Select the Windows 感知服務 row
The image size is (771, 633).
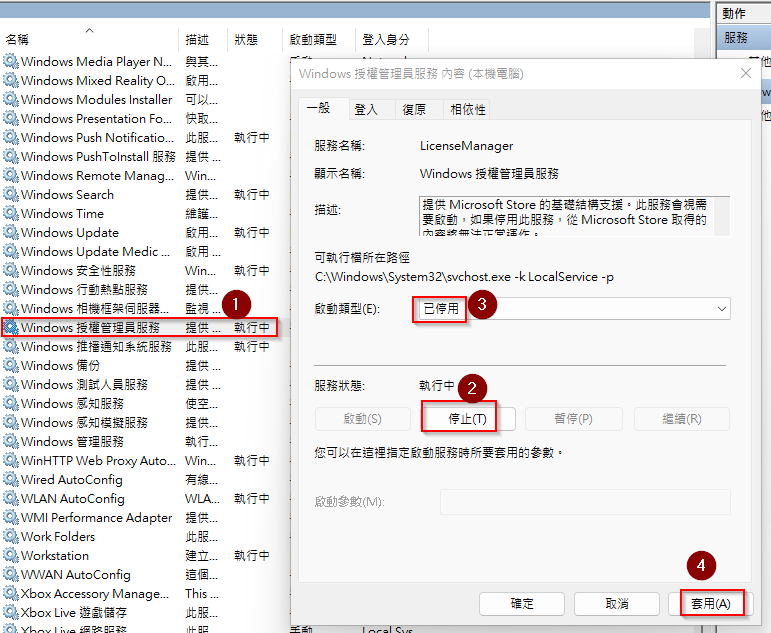pyautogui.click(x=143, y=403)
